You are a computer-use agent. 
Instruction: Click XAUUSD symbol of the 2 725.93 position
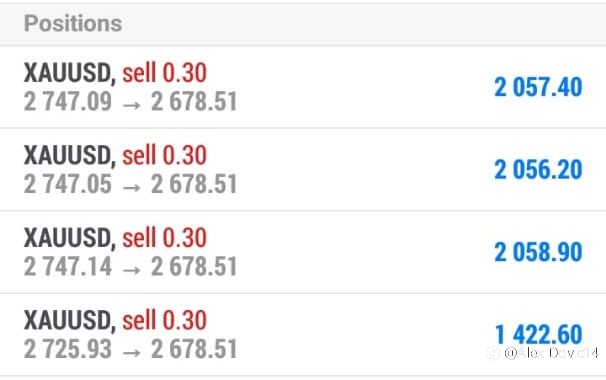70,320
